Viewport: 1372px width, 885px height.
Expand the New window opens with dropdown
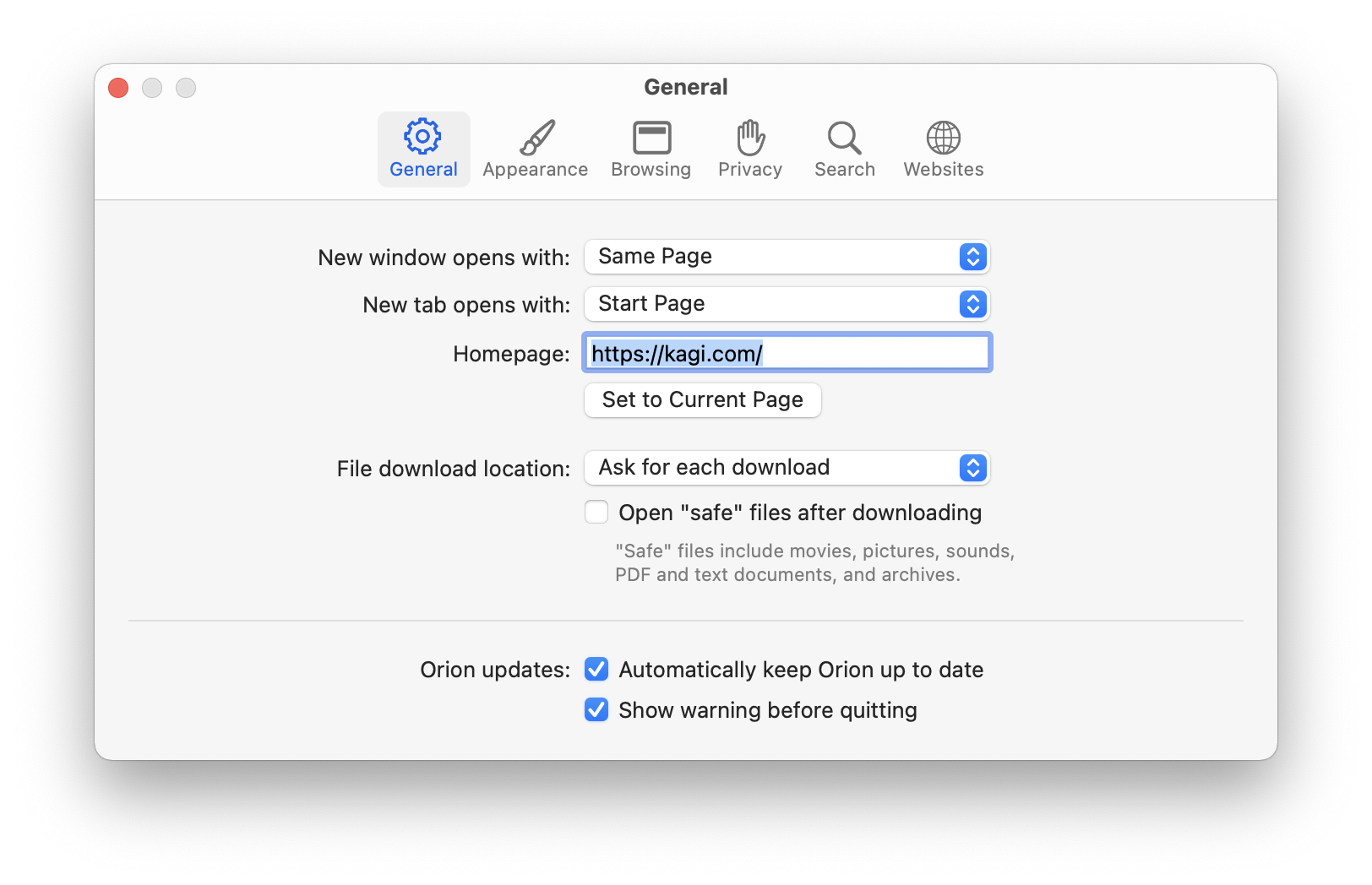(787, 257)
